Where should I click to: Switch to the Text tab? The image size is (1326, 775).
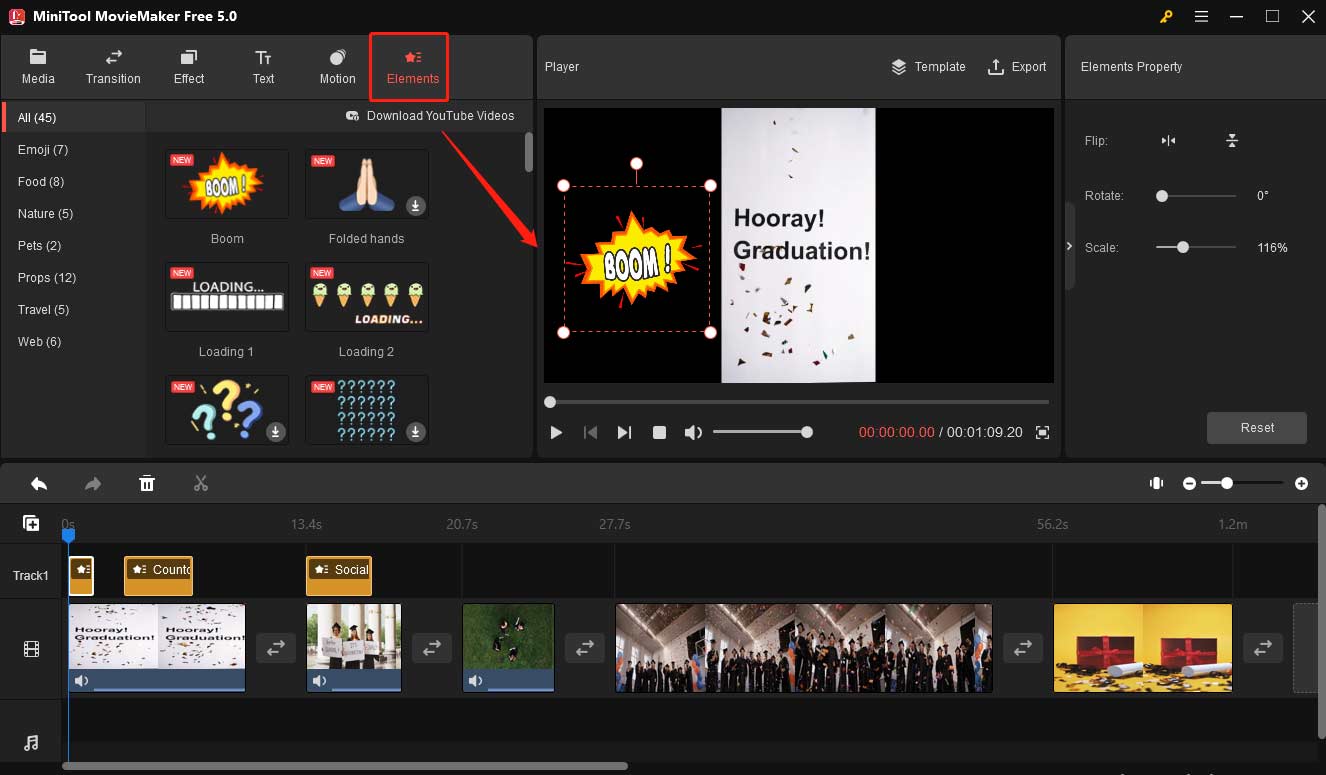pos(263,66)
